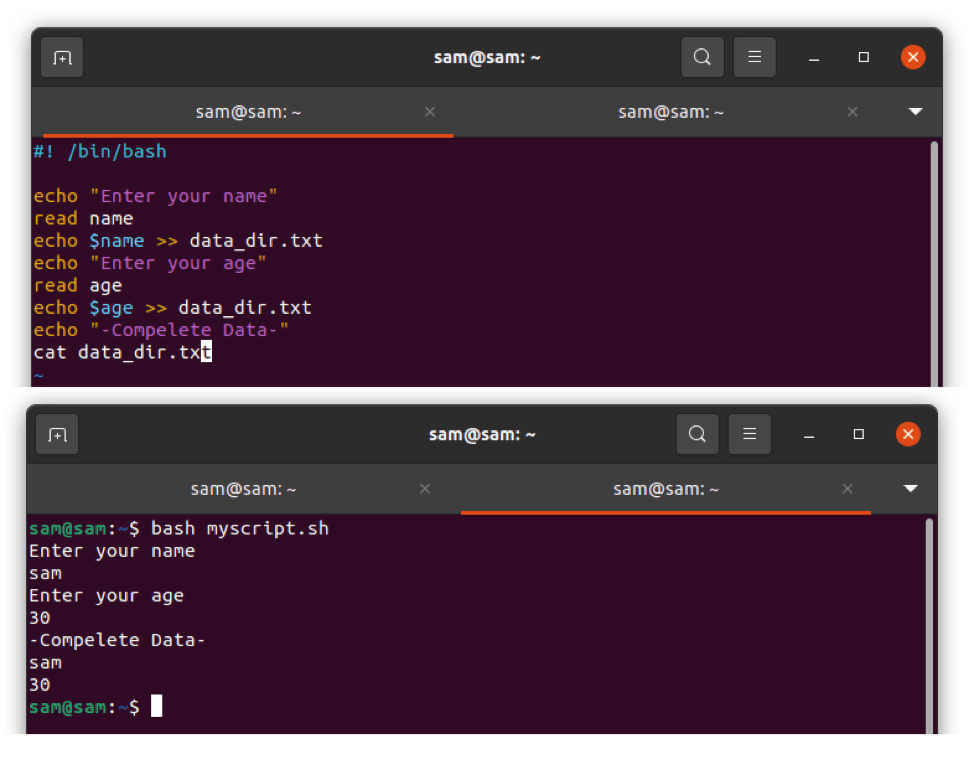Click the orange underline of the active tab
This screenshot has width=972, height=762.
point(248,133)
